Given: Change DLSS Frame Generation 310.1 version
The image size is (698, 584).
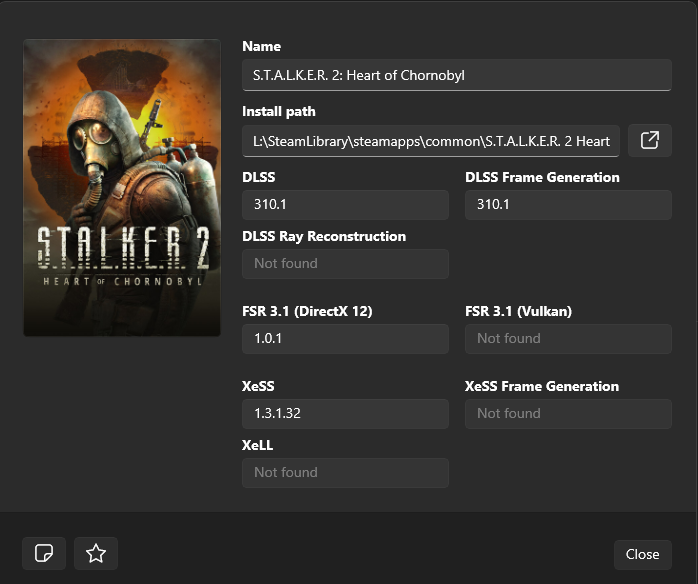Looking at the screenshot, I should point(568,205).
